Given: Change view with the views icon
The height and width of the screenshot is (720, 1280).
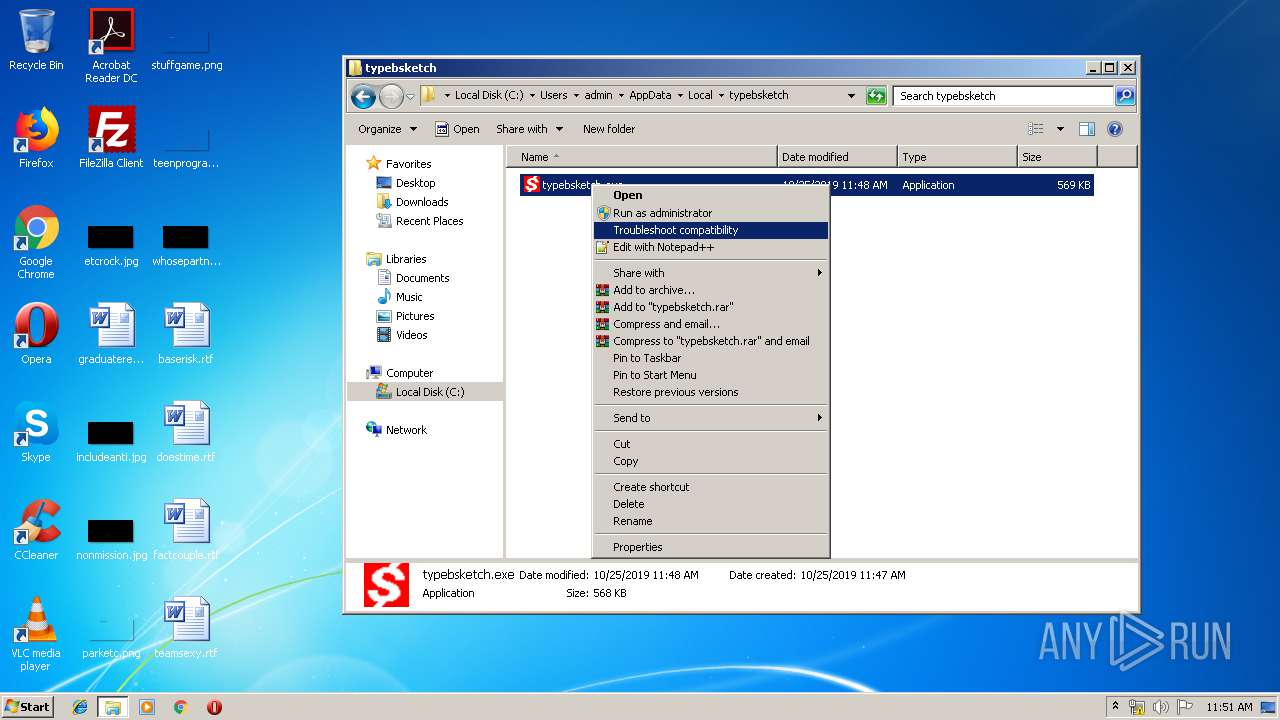Looking at the screenshot, I should click(x=1036, y=129).
